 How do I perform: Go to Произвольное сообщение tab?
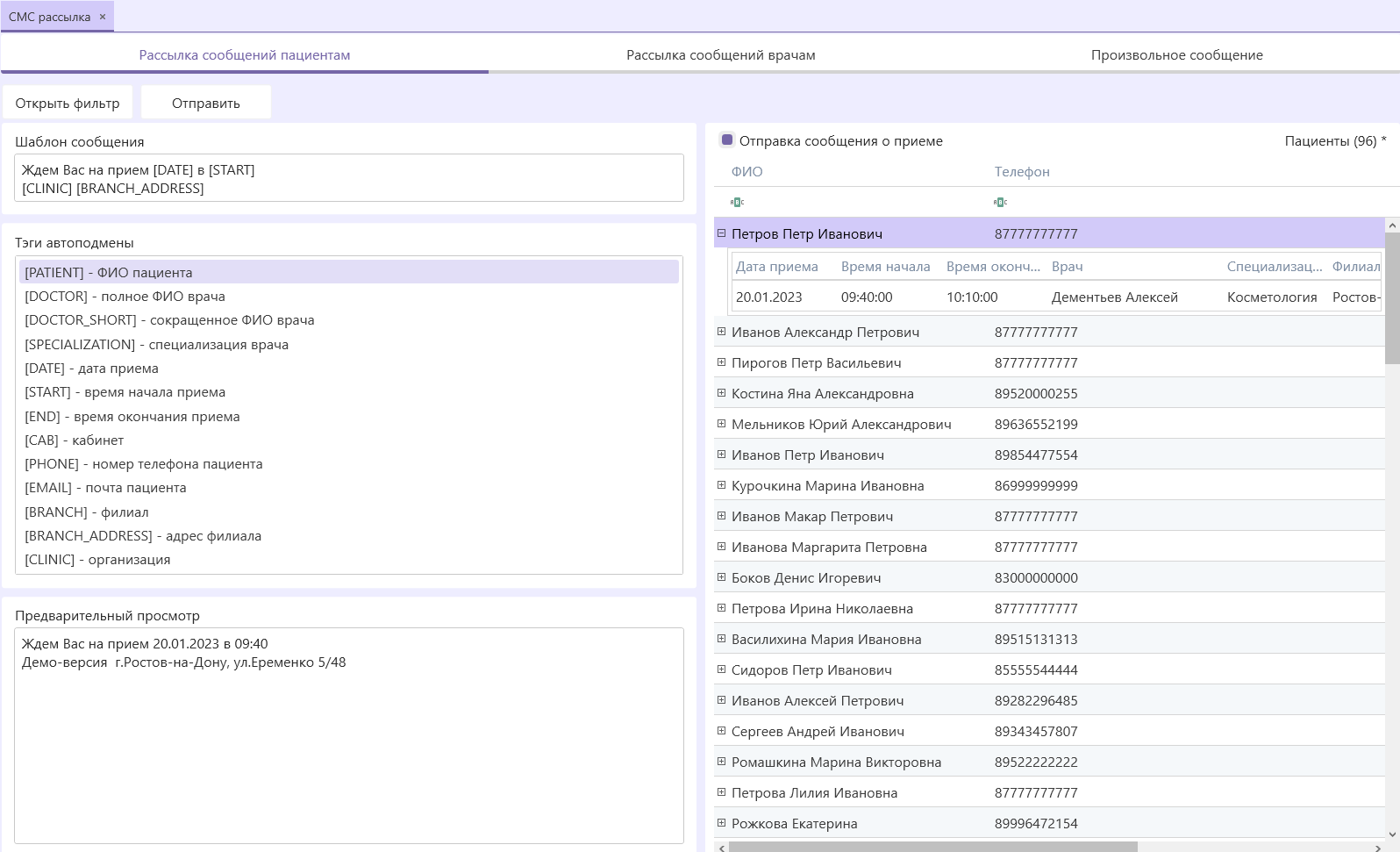[1177, 54]
